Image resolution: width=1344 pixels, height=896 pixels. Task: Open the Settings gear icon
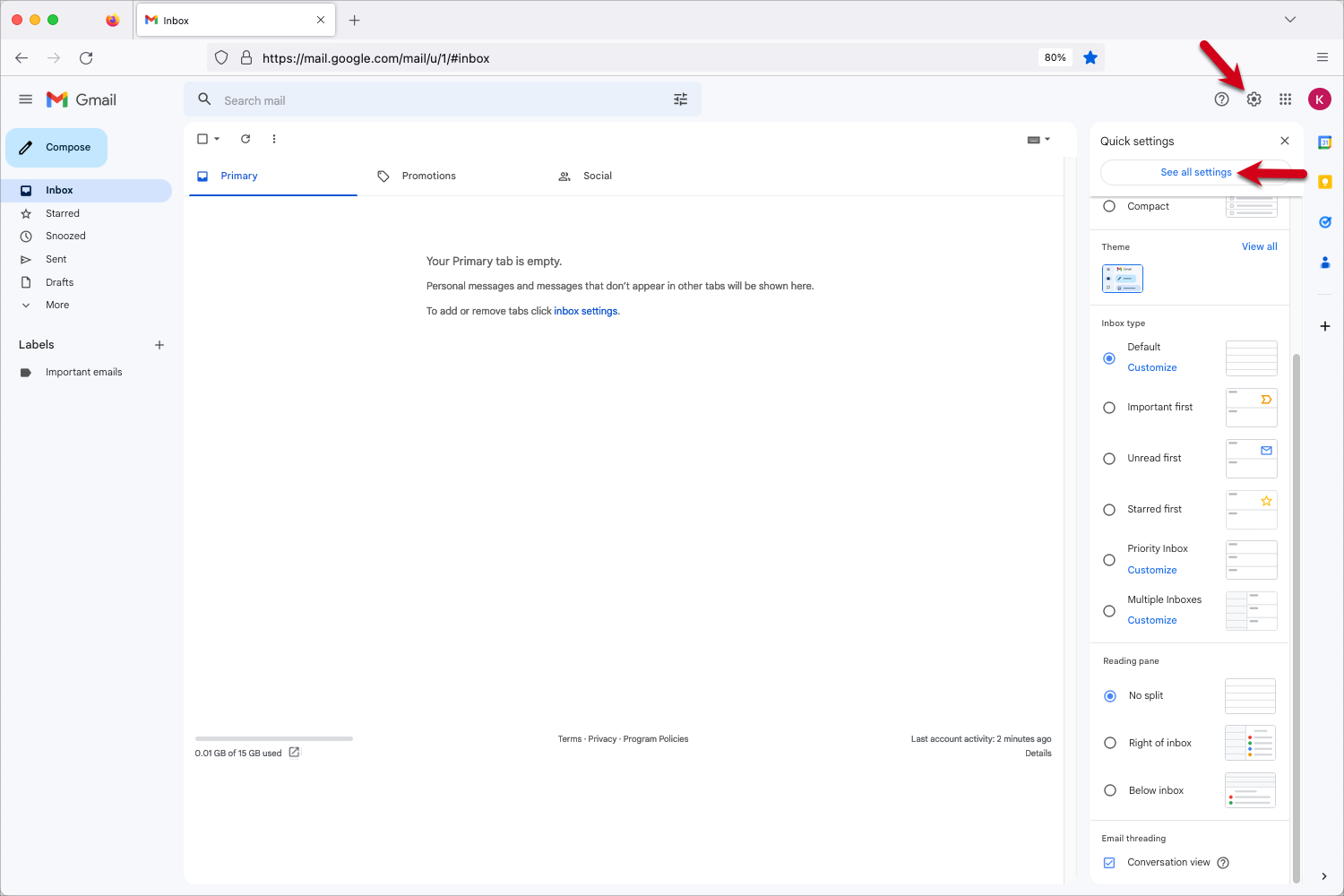[1254, 99]
